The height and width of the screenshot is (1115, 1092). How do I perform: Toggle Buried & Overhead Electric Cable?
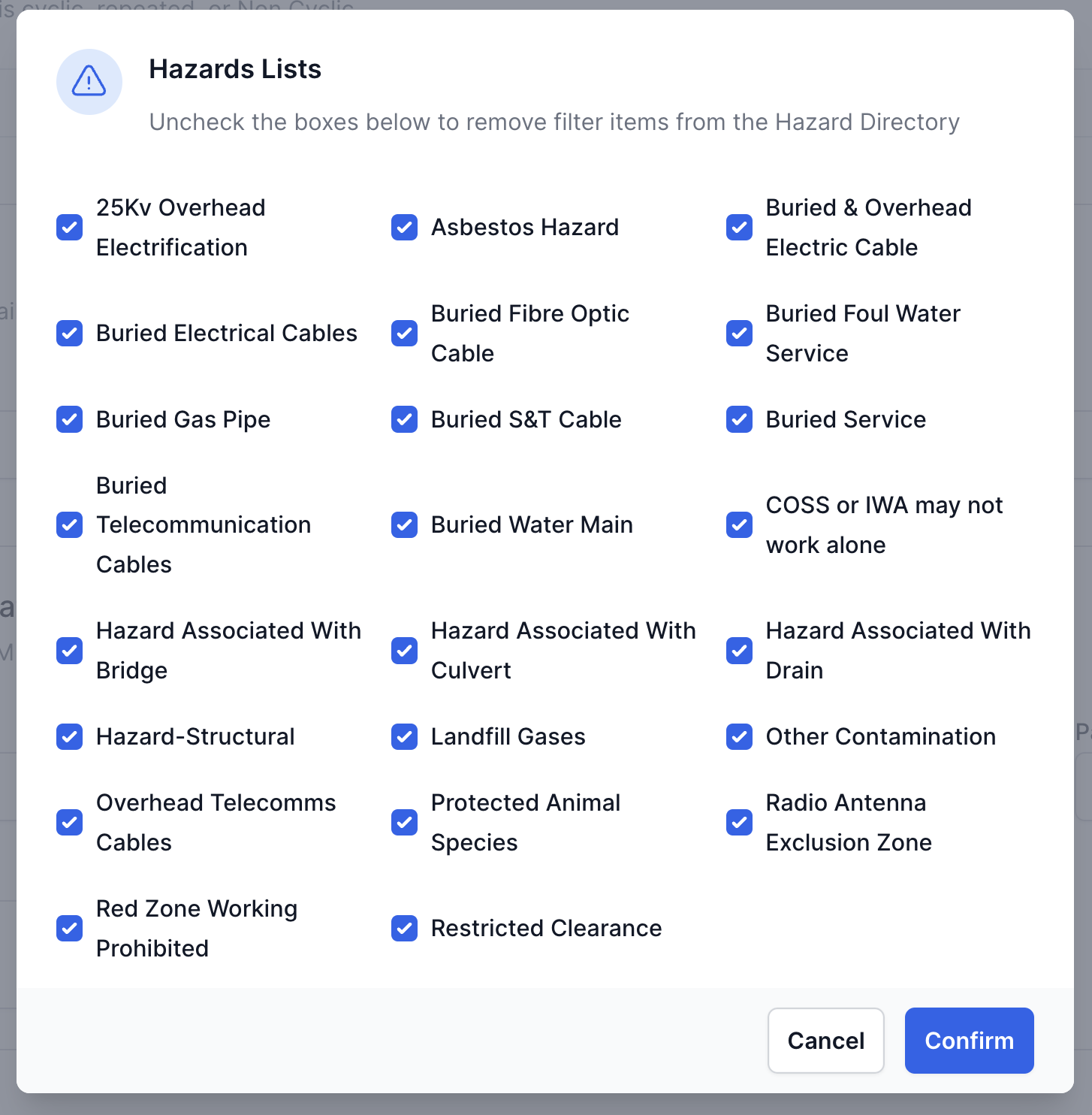[739, 228]
